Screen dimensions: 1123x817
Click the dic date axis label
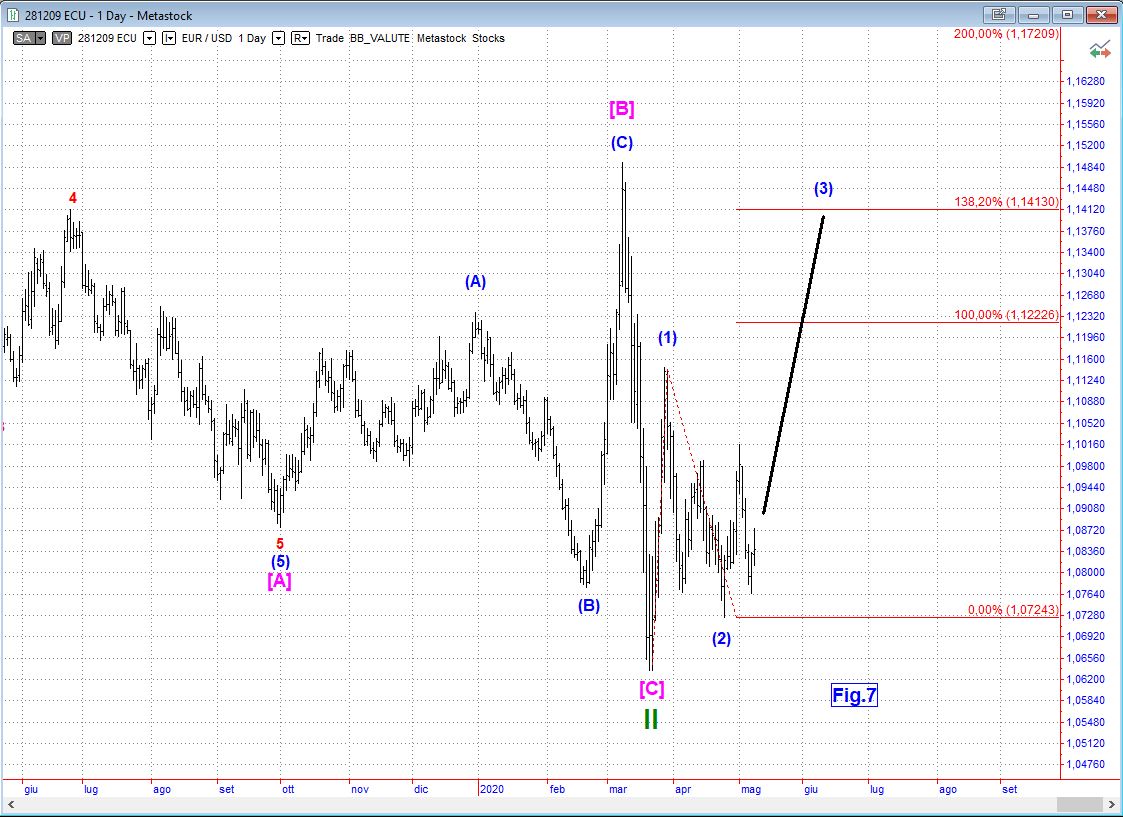(x=421, y=789)
